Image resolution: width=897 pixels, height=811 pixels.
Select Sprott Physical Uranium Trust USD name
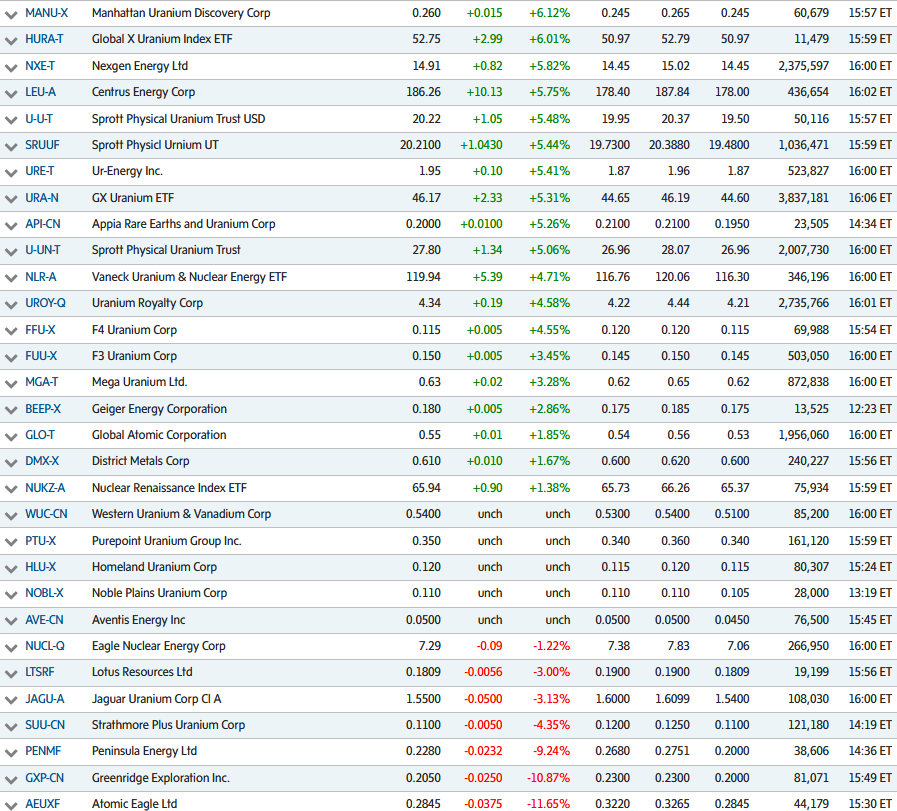coord(178,118)
